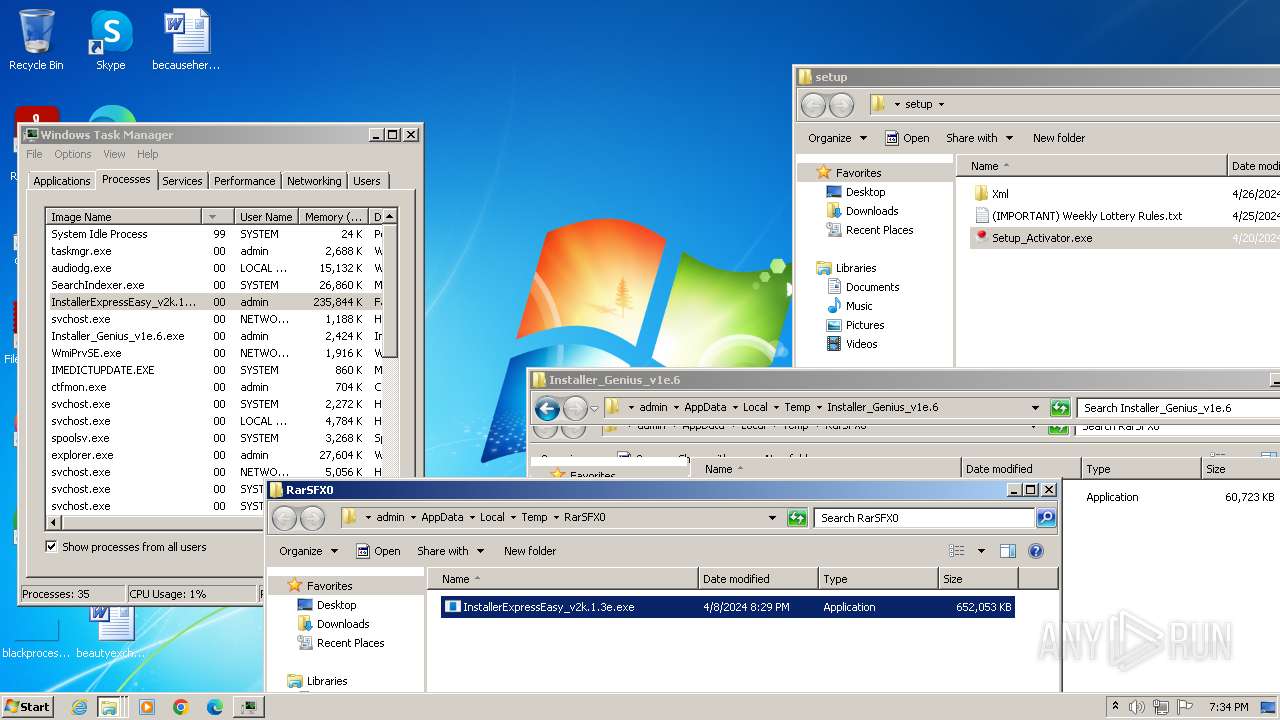Switch to the Networking tab

[314, 181]
